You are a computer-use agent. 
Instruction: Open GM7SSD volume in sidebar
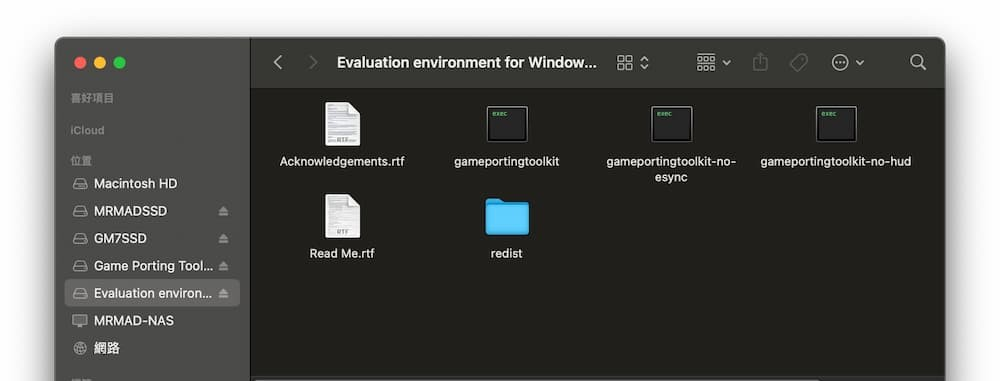[x=152, y=239]
